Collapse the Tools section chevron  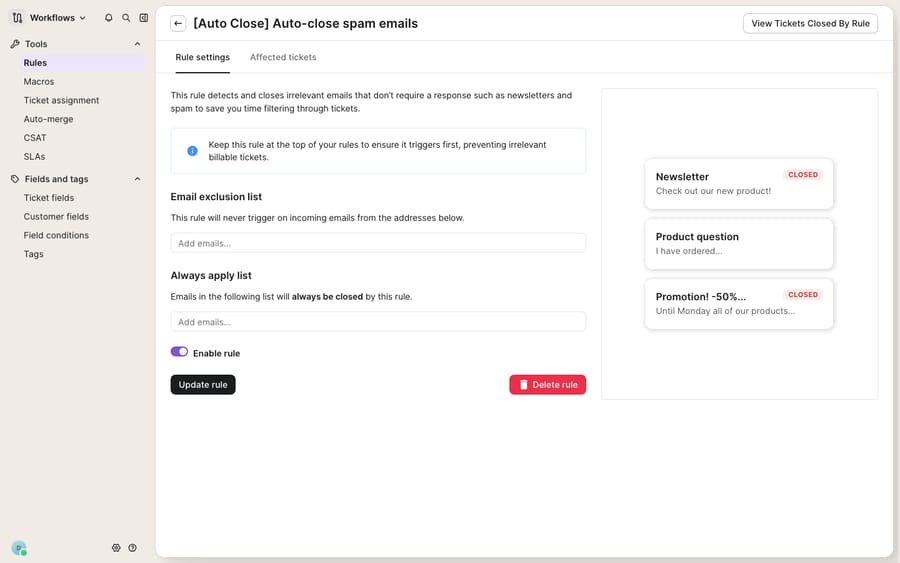(x=137, y=44)
